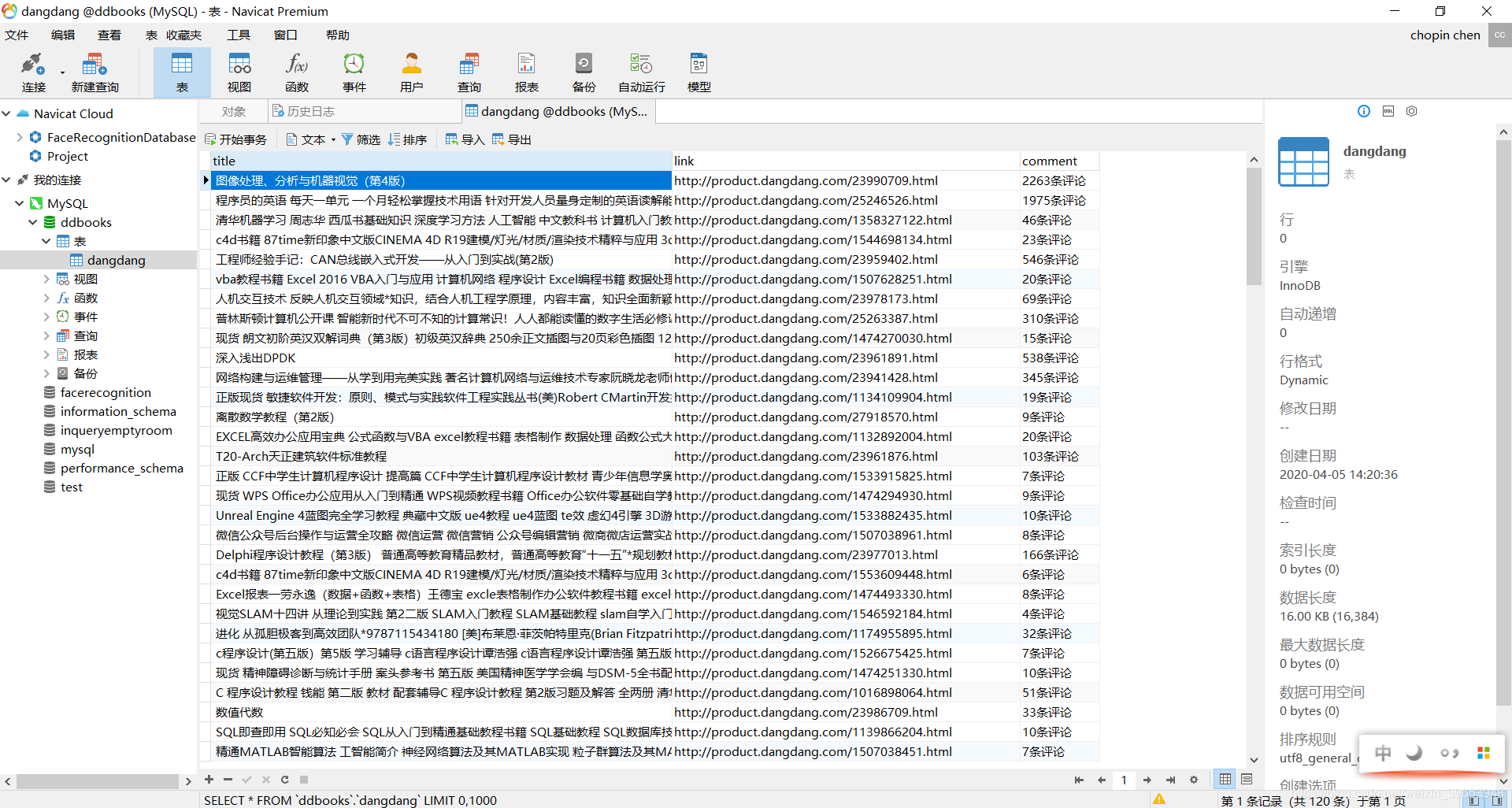Expand the 函数 node in the tree
This screenshot has height=808, width=1512.
pos(46,298)
